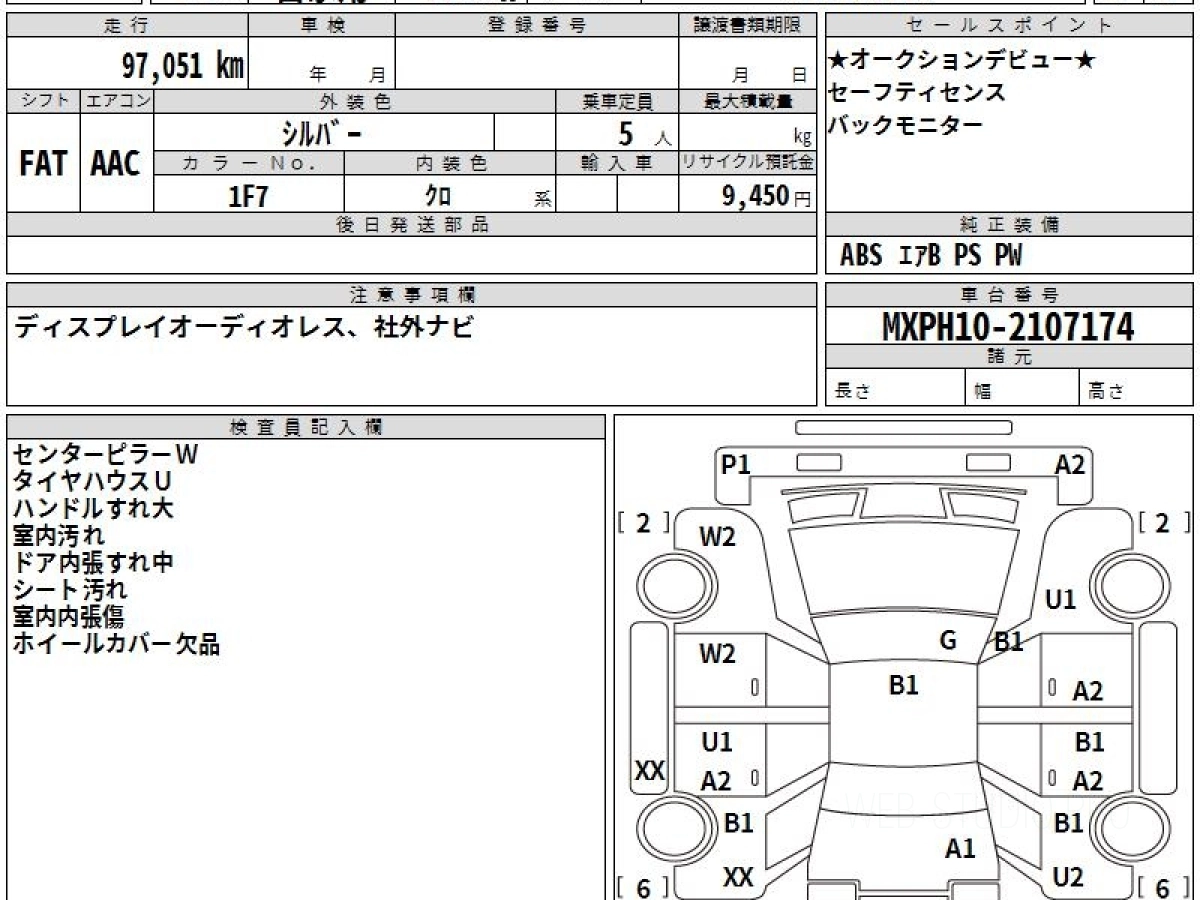Select the 高さ label

(1105, 391)
